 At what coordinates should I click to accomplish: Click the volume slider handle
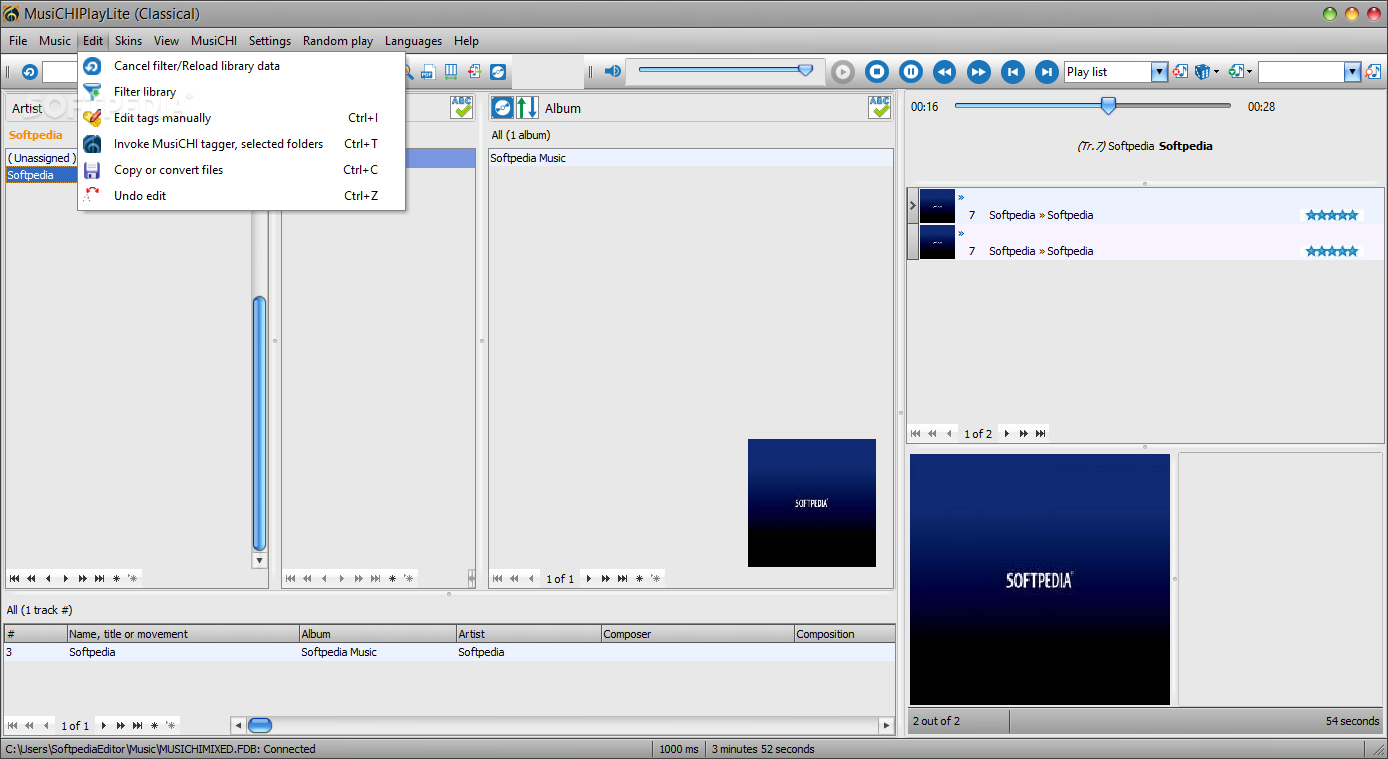pos(806,70)
